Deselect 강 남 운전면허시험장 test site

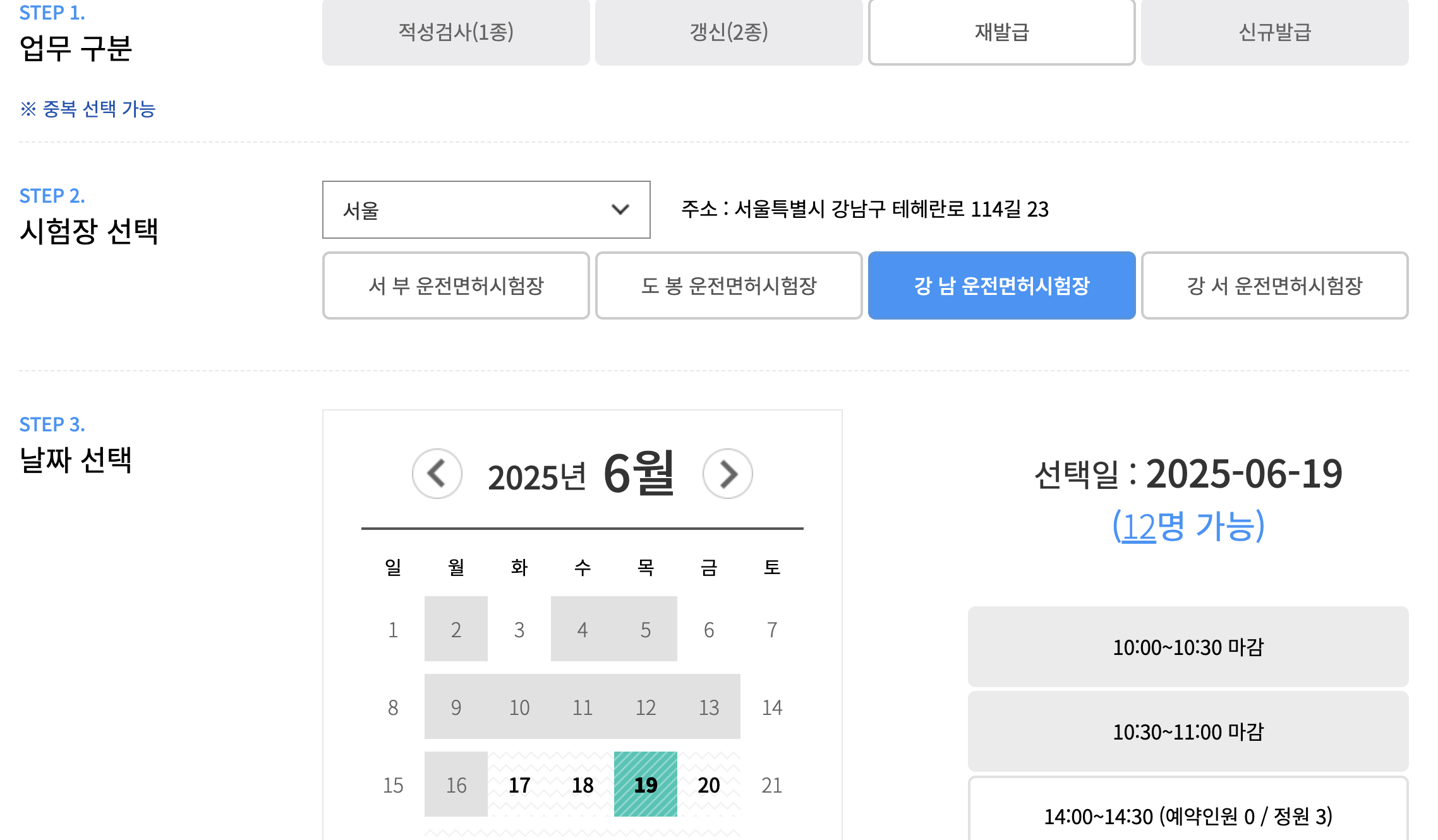pos(1001,285)
